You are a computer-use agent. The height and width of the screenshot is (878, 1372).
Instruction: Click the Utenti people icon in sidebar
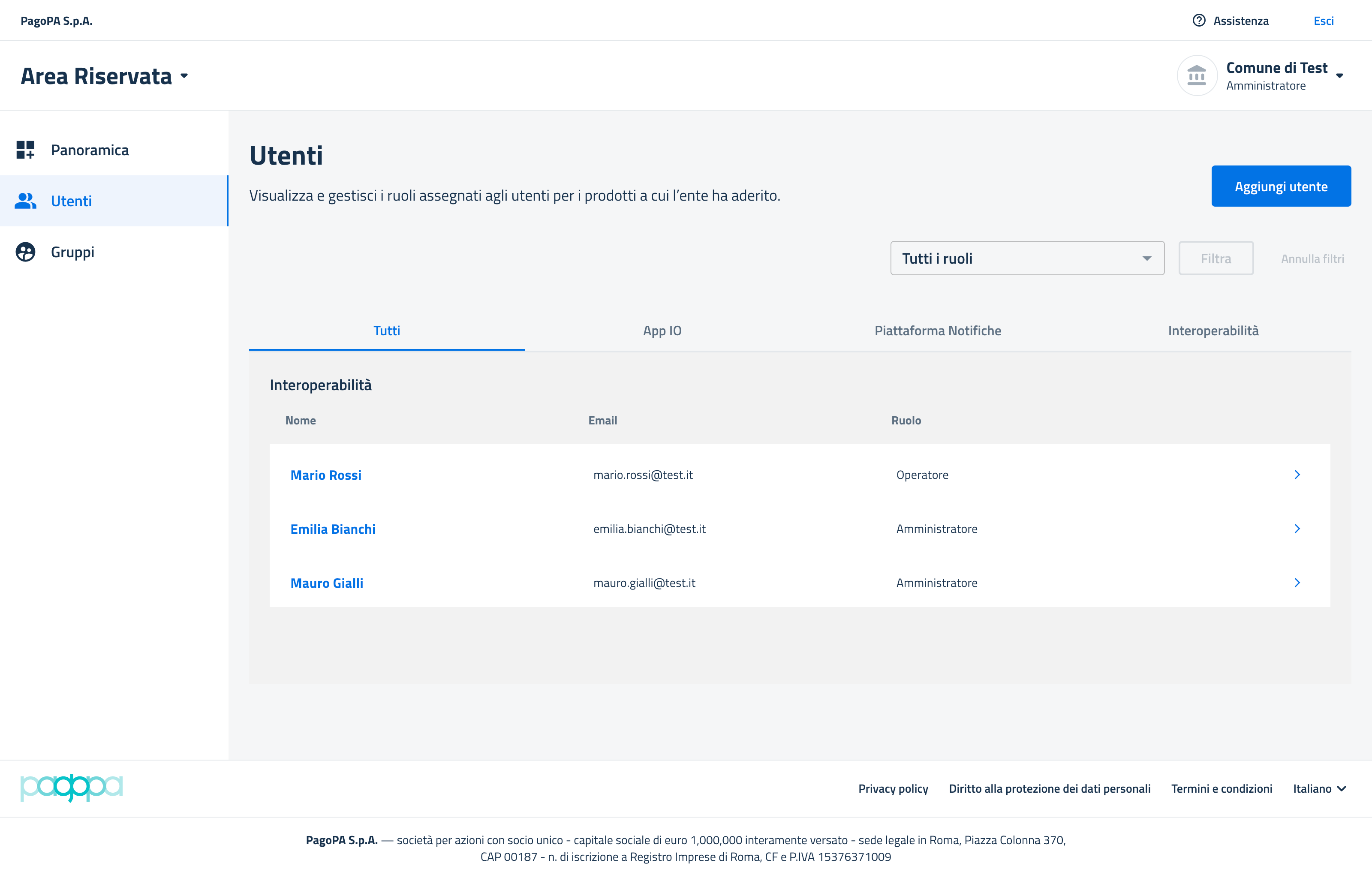25,201
